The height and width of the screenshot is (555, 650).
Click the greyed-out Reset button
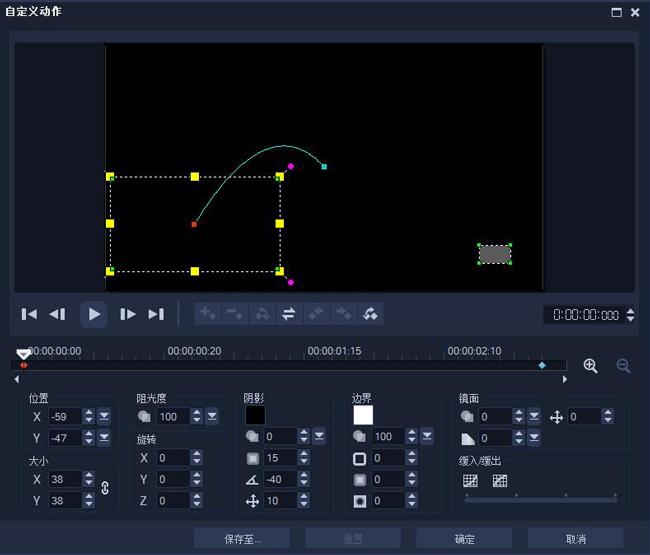(353, 538)
